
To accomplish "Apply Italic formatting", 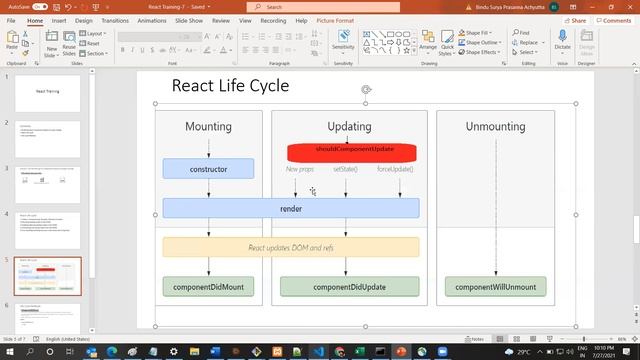I will [x=132, y=50].
